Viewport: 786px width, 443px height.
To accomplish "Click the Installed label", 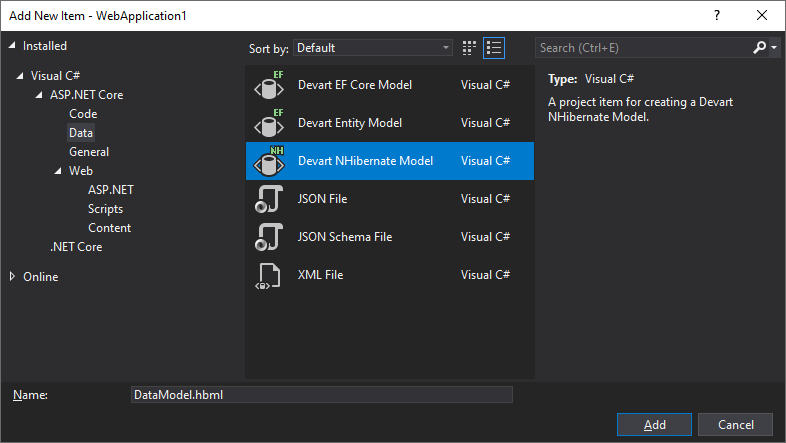I will [45, 46].
